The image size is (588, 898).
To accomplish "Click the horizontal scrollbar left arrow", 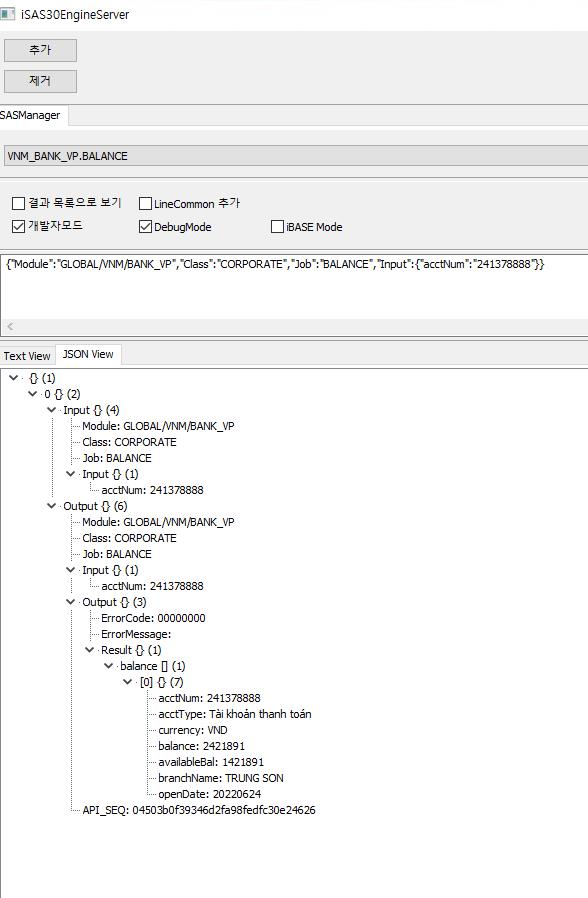I will pyautogui.click(x=10, y=326).
